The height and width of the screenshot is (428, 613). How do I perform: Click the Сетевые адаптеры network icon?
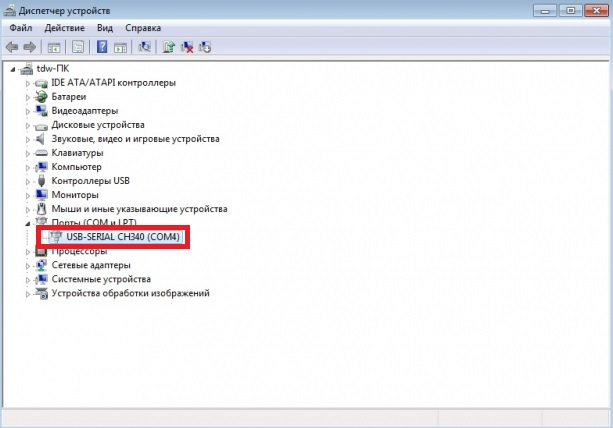coord(41,265)
